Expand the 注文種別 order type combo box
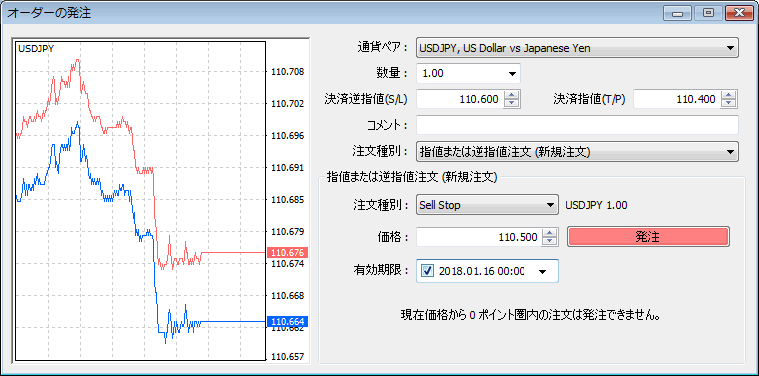Image resolution: width=759 pixels, height=376 pixels. [x=577, y=151]
